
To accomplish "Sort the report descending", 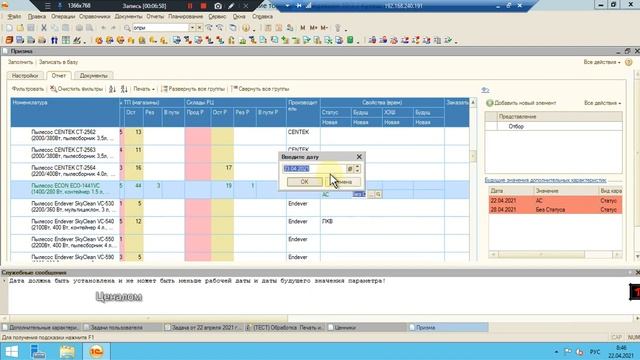I will click(x=124, y=89).
